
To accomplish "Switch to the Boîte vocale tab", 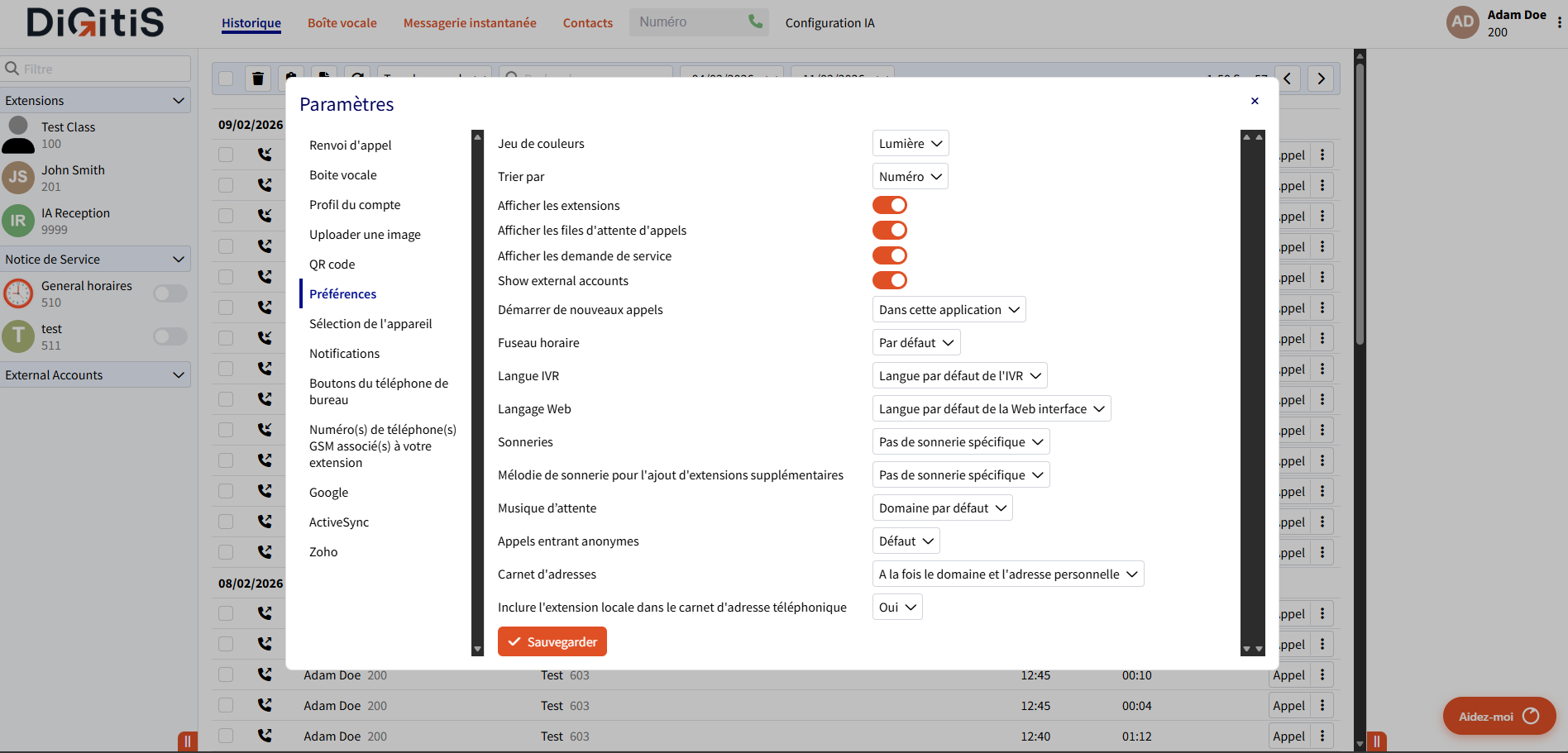I will [x=342, y=23].
